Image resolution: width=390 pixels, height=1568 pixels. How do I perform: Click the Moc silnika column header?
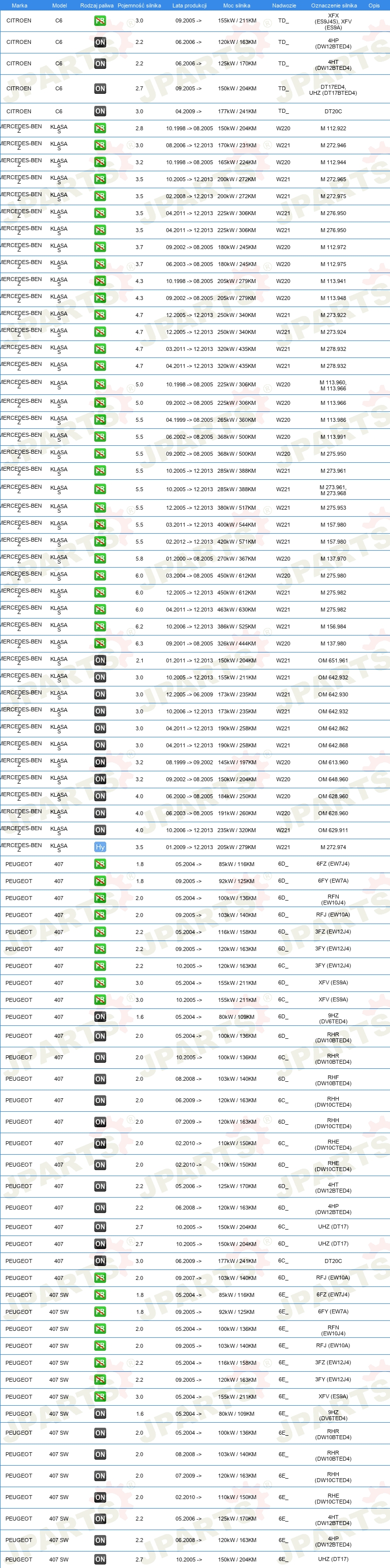pos(237,5)
